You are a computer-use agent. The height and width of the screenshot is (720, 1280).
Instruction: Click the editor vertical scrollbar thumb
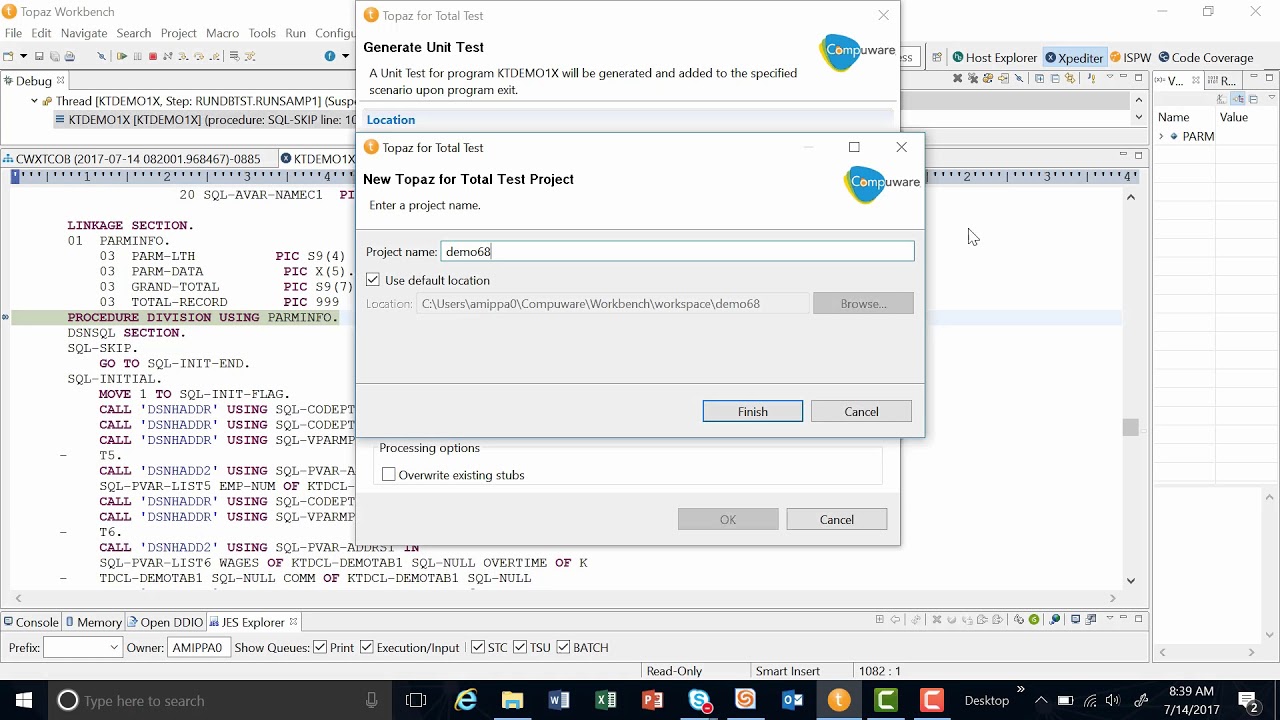[1130, 427]
